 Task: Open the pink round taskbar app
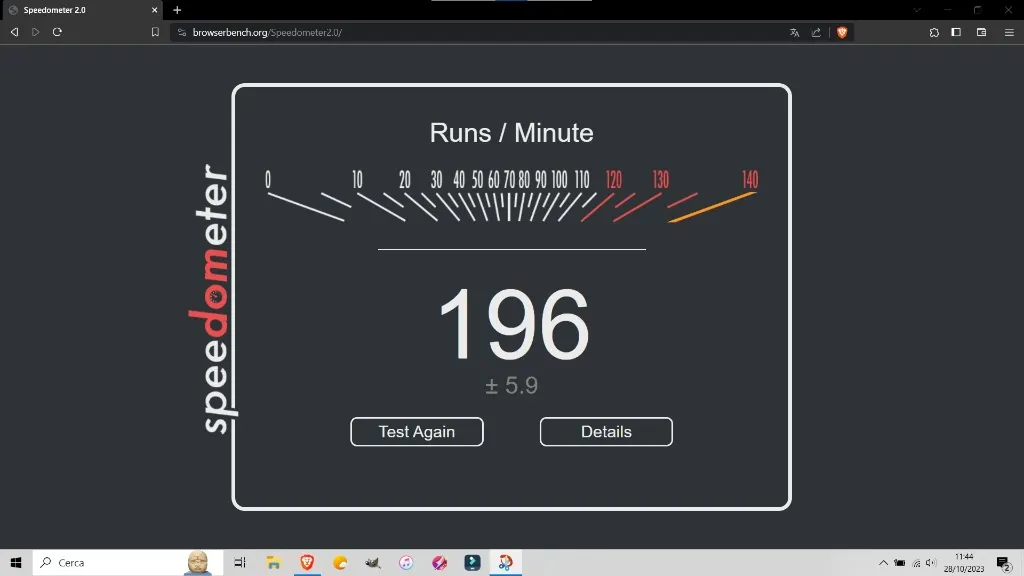point(440,562)
